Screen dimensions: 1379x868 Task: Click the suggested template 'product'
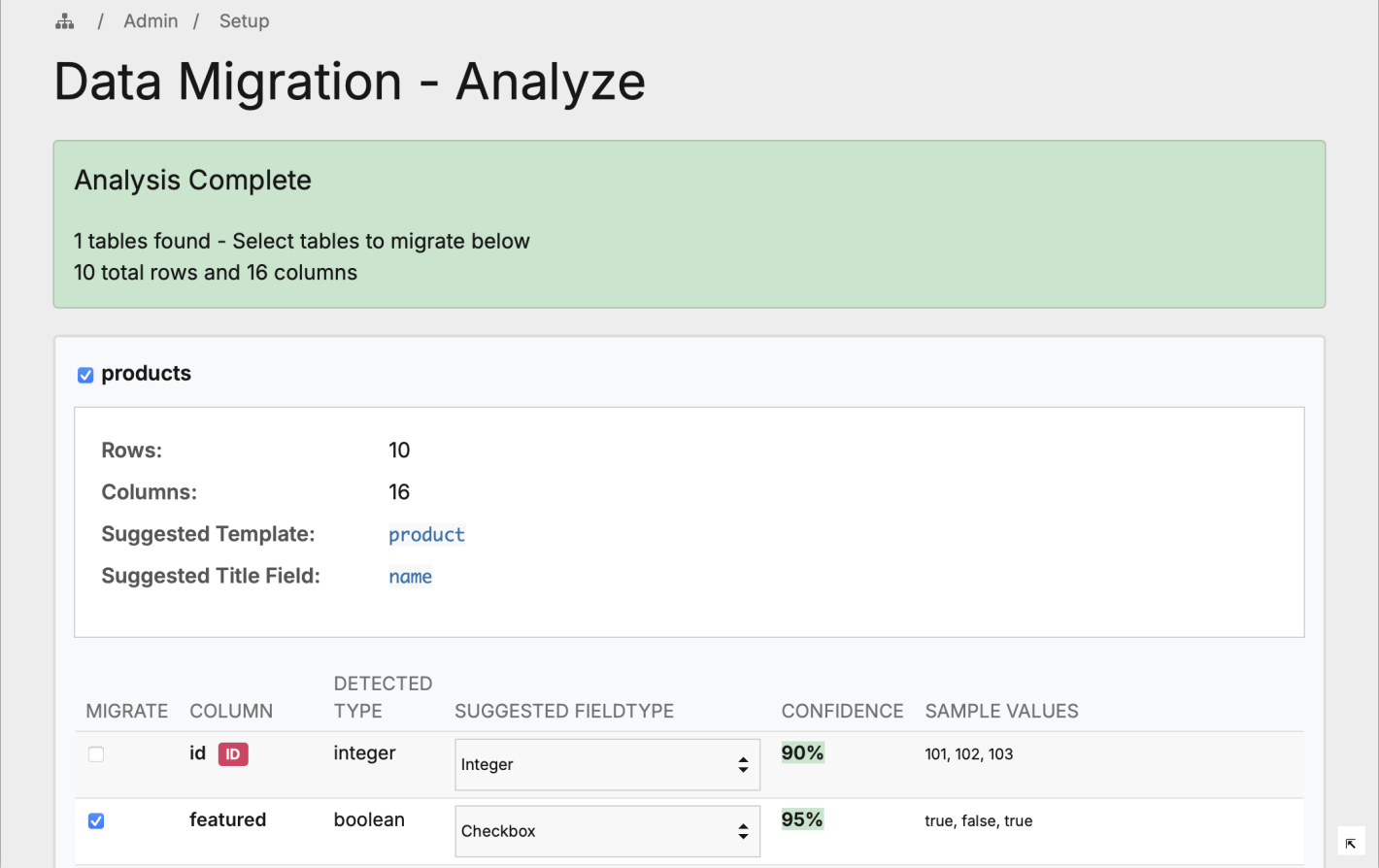tap(426, 535)
